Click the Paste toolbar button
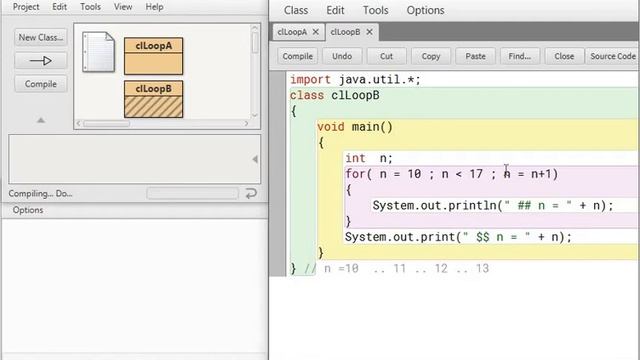 coord(476,56)
